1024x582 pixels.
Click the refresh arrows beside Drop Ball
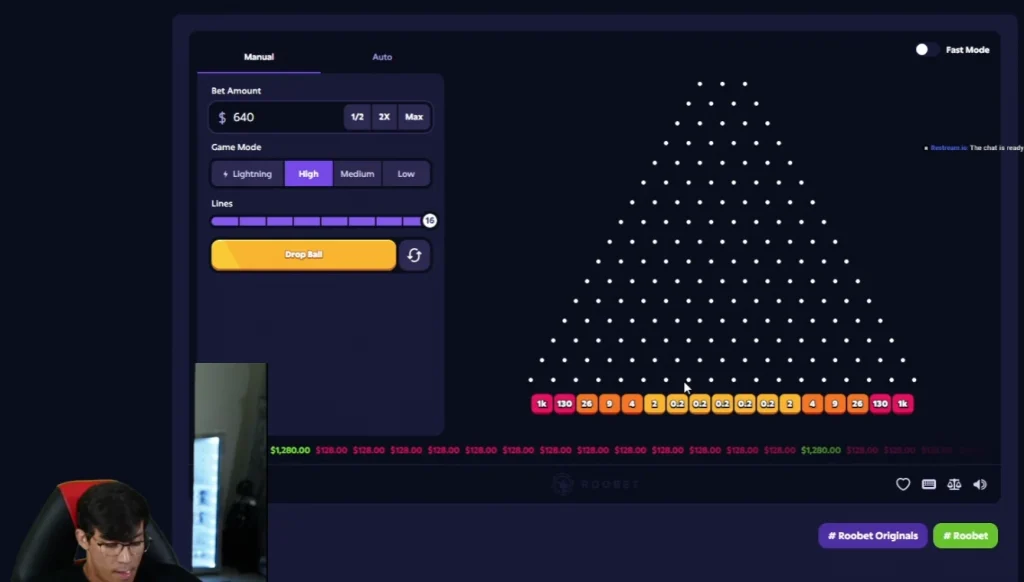pyautogui.click(x=414, y=255)
